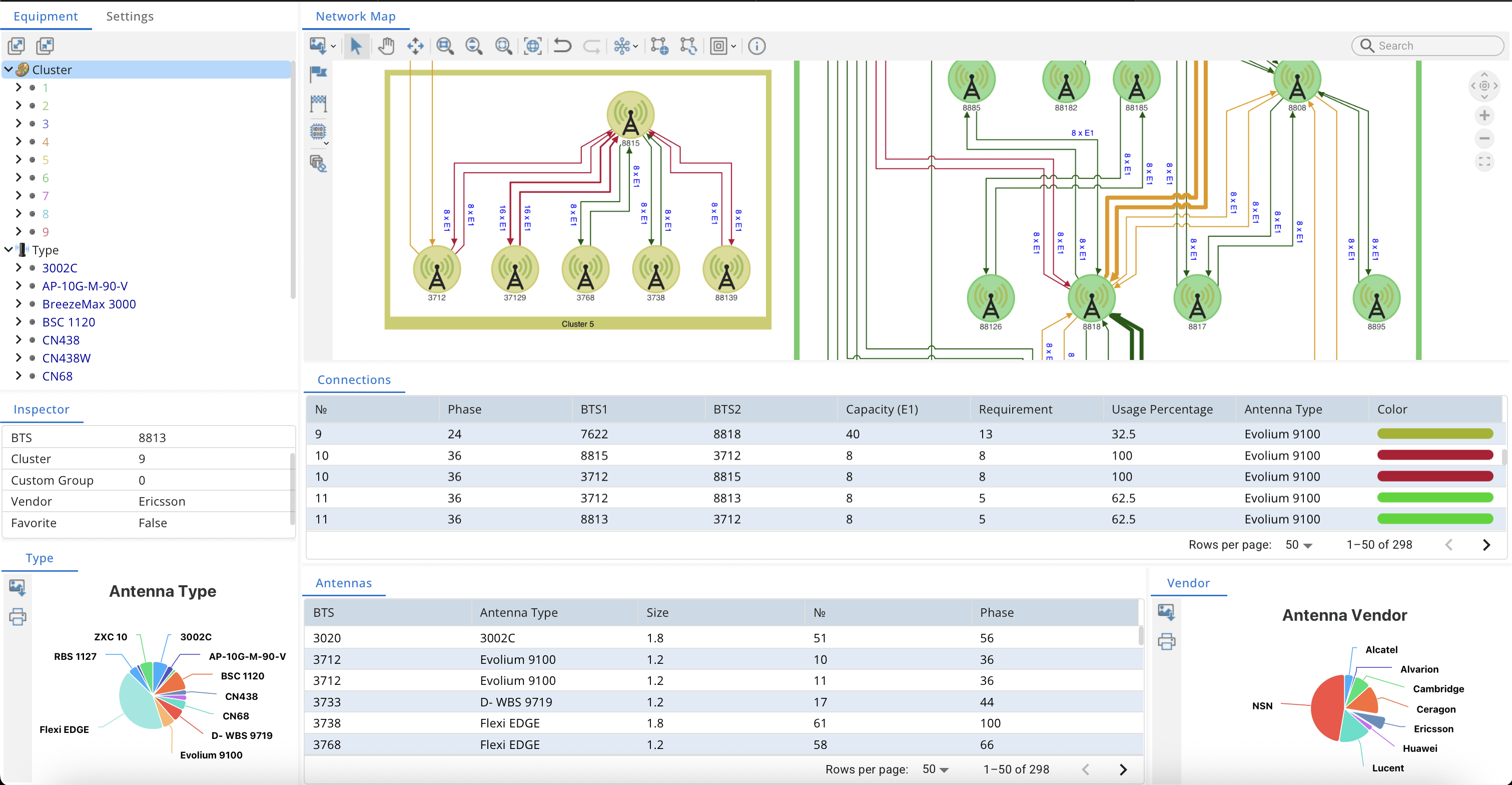Screen dimensions: 1512x785
Task: Click the green color bar of 3712 to 8813 row
Action: click(x=1434, y=498)
